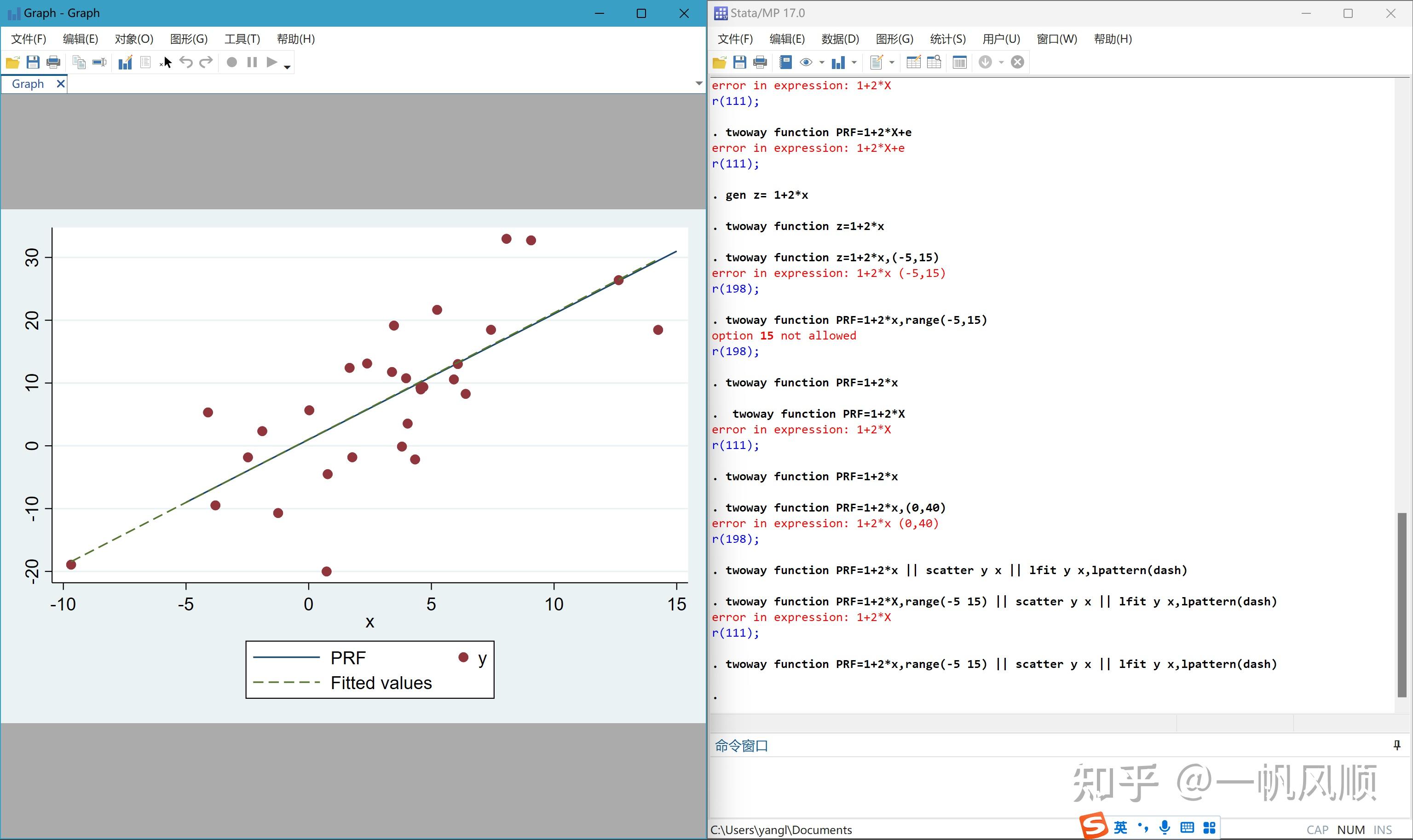The width and height of the screenshot is (1413, 840).
Task: Open the 用户(U) menu
Action: (x=1001, y=39)
